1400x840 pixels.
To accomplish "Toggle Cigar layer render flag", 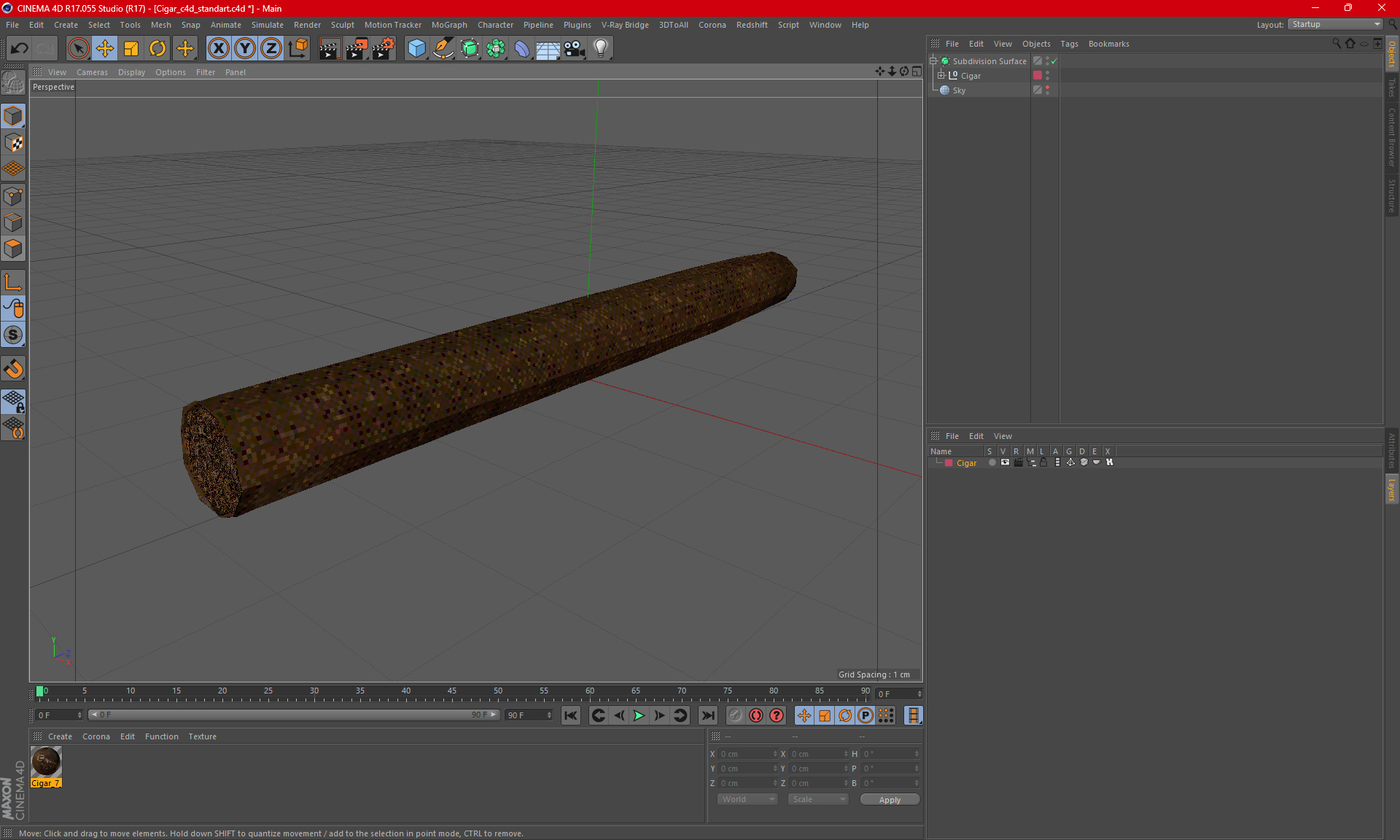I will click(1018, 462).
